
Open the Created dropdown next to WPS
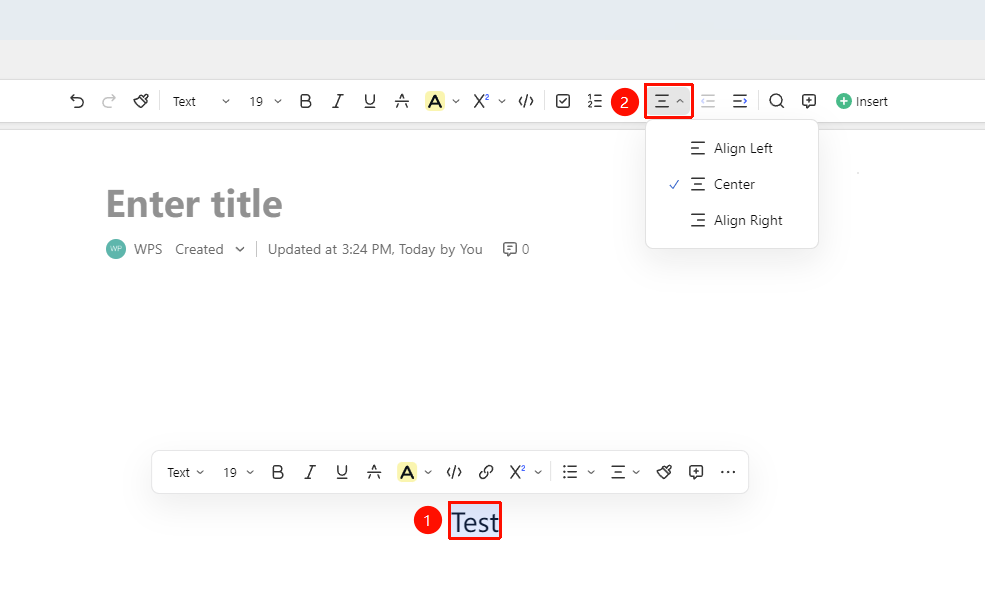click(210, 249)
